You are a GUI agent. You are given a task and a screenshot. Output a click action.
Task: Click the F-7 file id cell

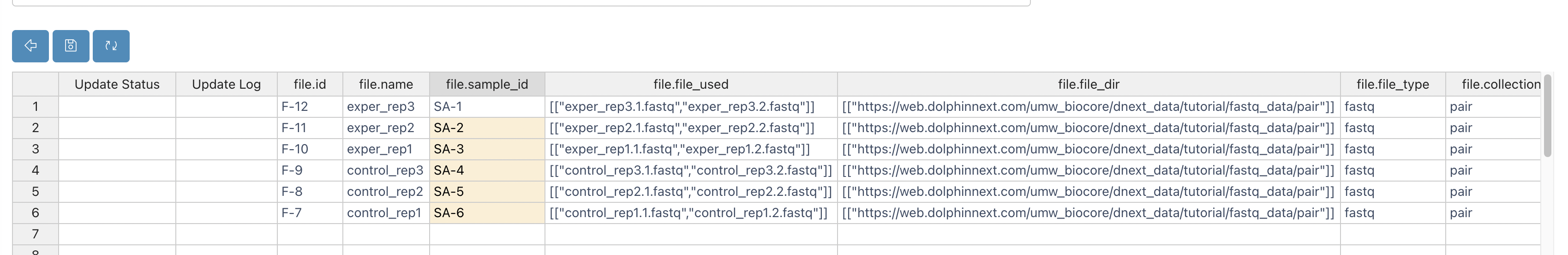[x=310, y=213]
